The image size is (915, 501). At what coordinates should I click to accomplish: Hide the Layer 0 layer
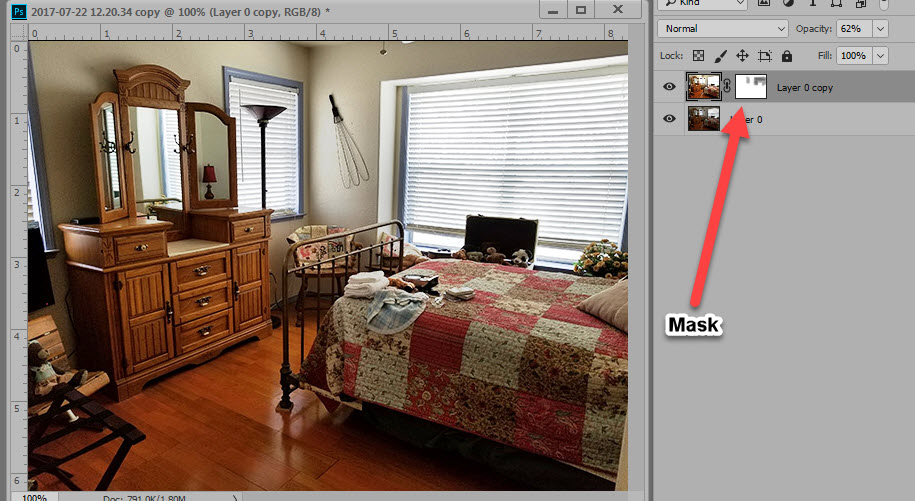pyautogui.click(x=669, y=118)
